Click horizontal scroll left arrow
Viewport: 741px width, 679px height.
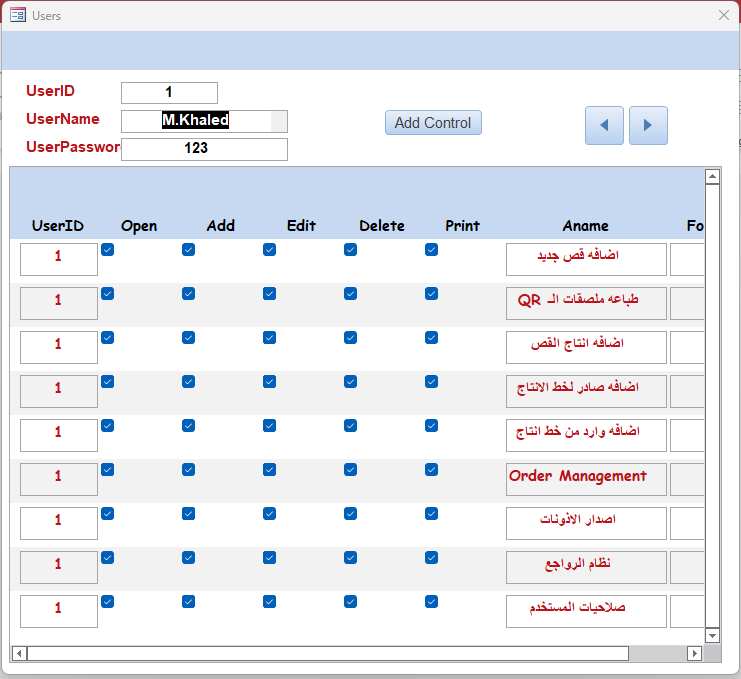click(19, 653)
